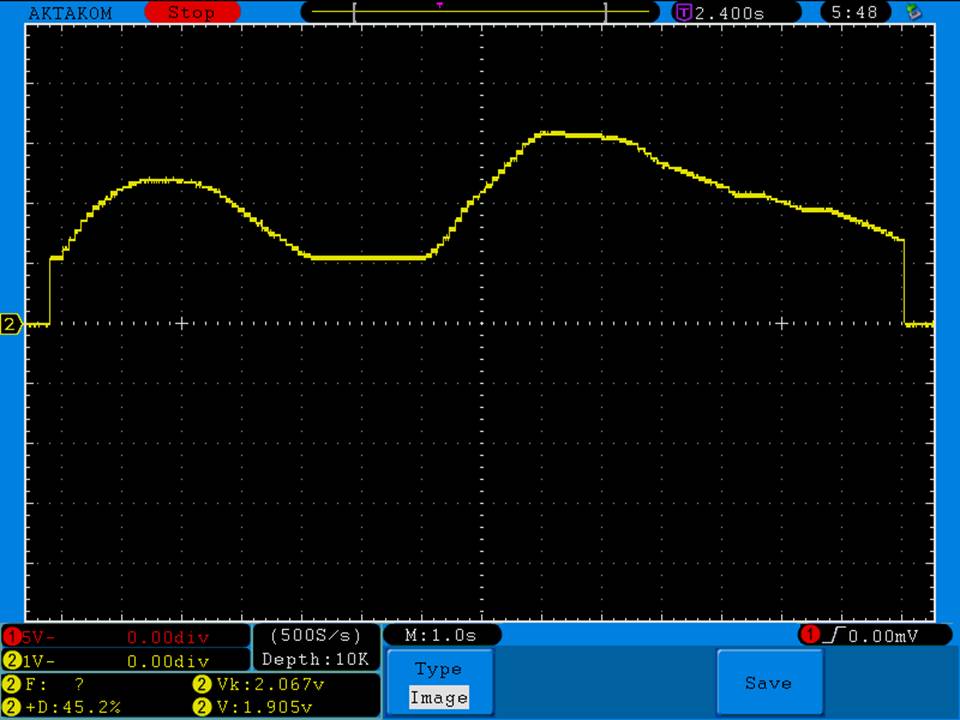Click the channel 2 1V- scale readout
The height and width of the screenshot is (720, 960).
tap(38, 661)
